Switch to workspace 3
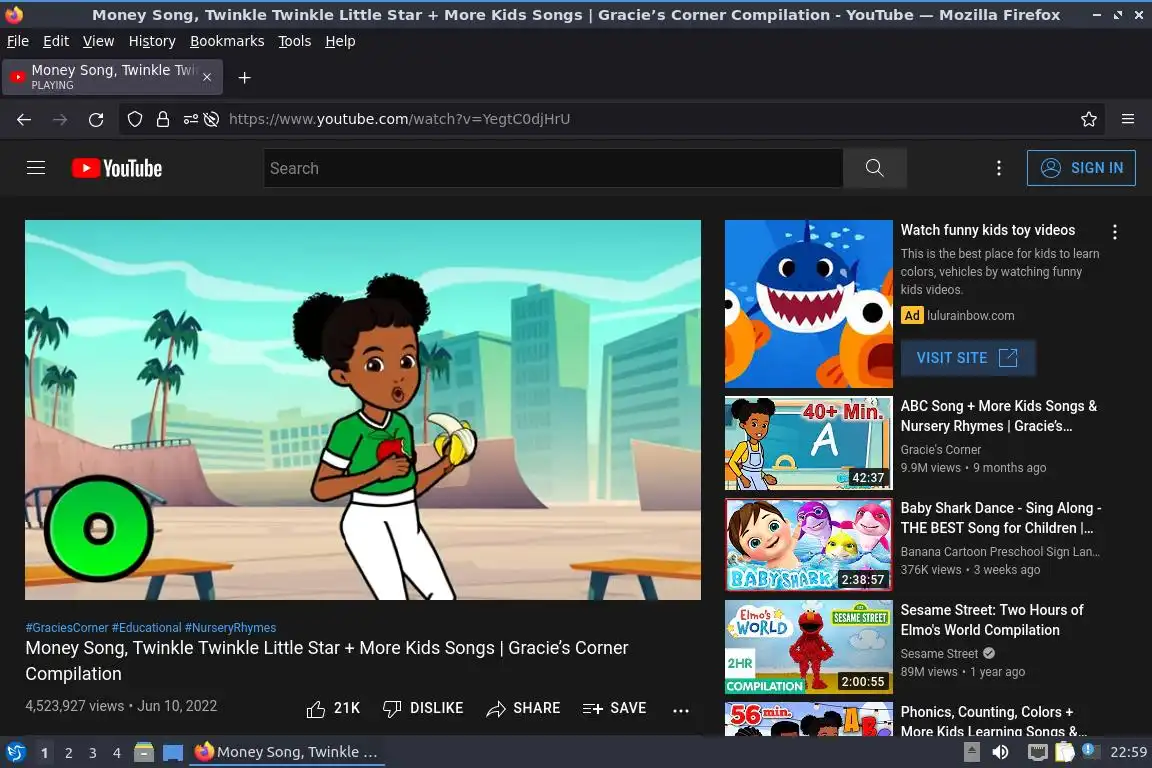The width and height of the screenshot is (1152, 768). [x=93, y=753]
